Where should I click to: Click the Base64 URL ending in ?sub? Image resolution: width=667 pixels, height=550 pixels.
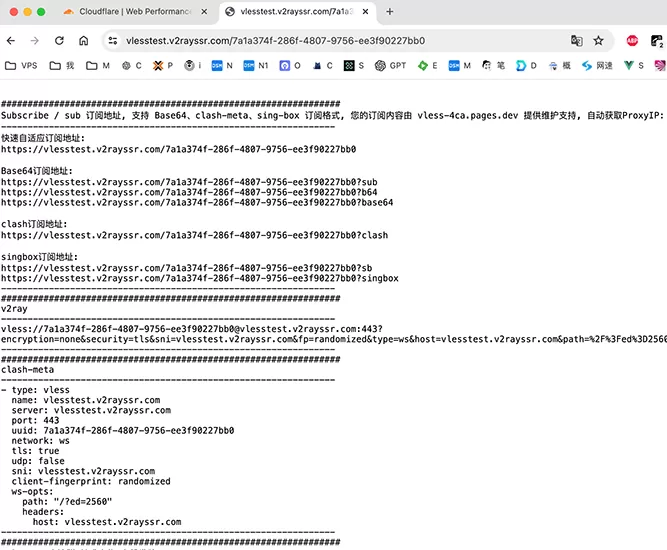(189, 182)
